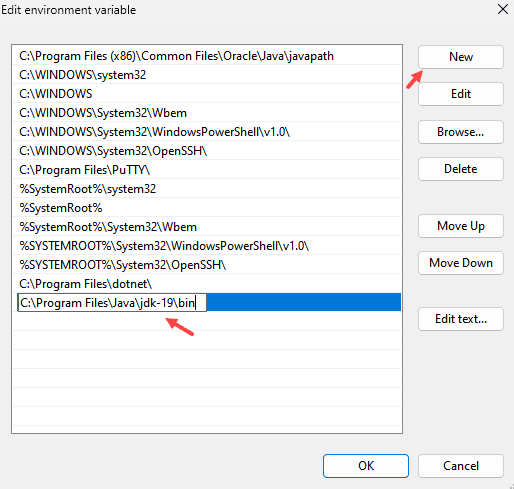
Task: Click the Edit button
Action: (x=461, y=94)
